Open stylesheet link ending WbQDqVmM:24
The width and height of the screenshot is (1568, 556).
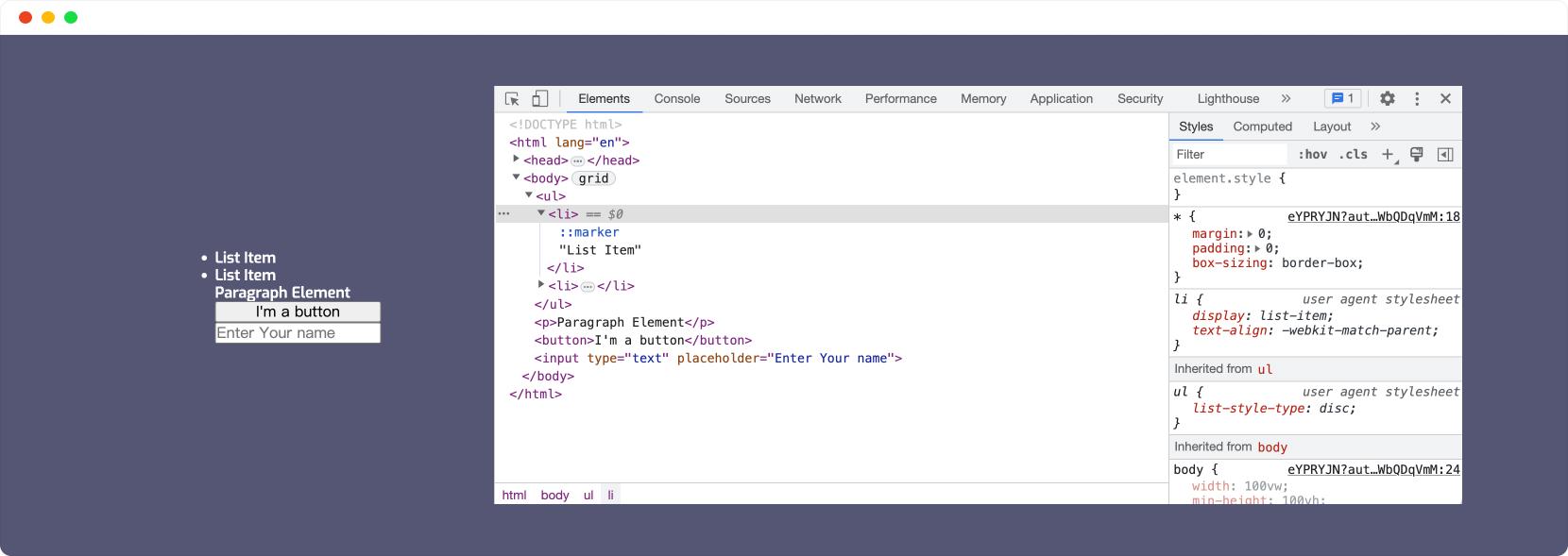coord(1373,469)
